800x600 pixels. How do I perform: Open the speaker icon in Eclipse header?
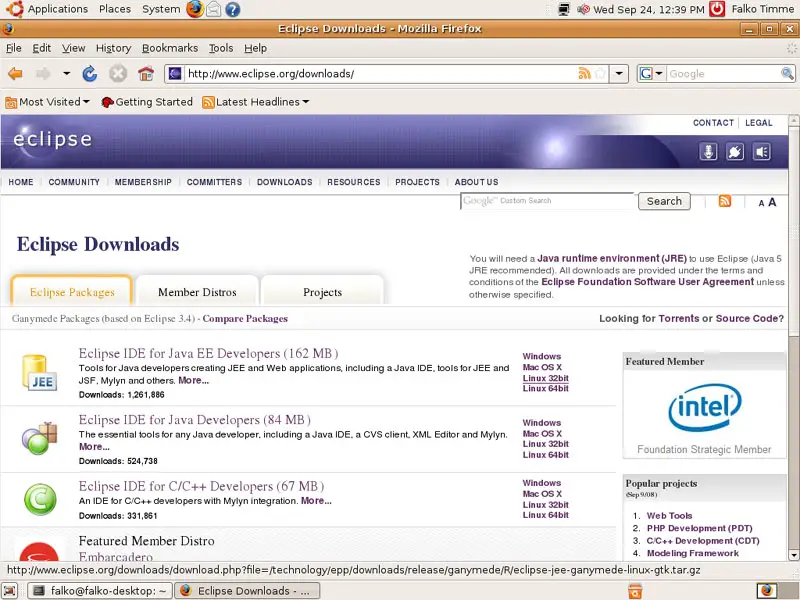(761, 152)
